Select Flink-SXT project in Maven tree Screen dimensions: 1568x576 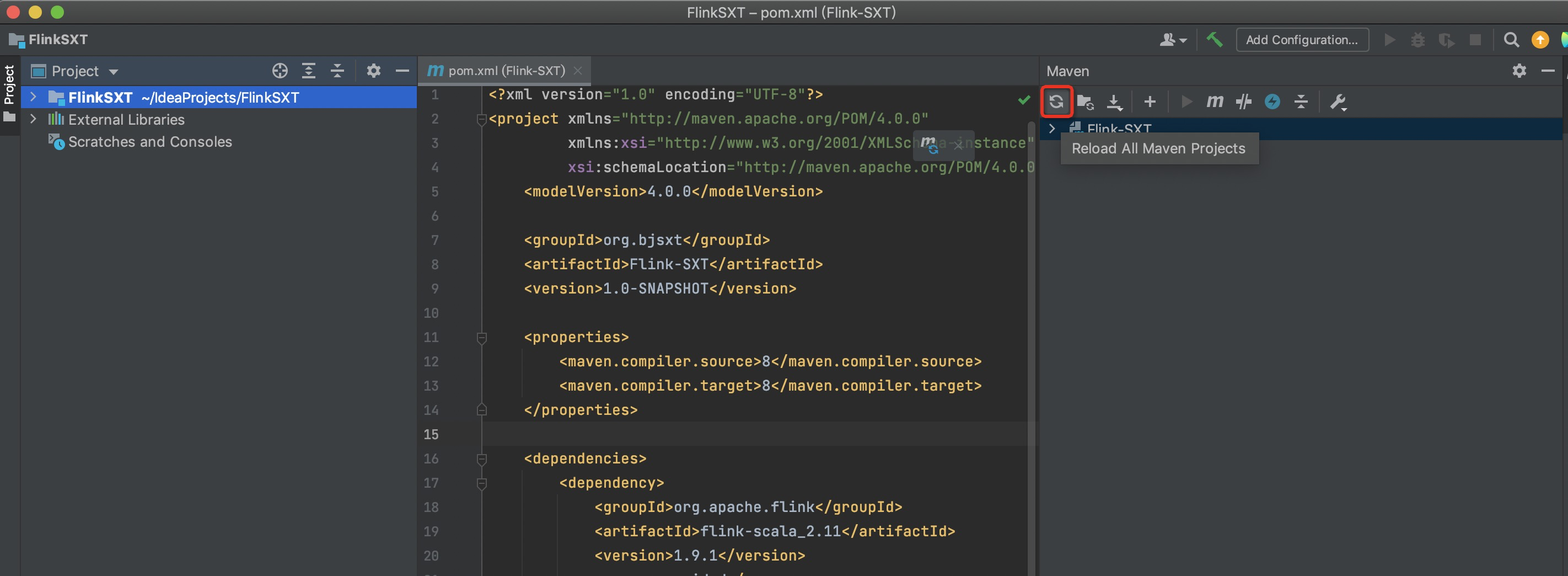tap(1119, 129)
